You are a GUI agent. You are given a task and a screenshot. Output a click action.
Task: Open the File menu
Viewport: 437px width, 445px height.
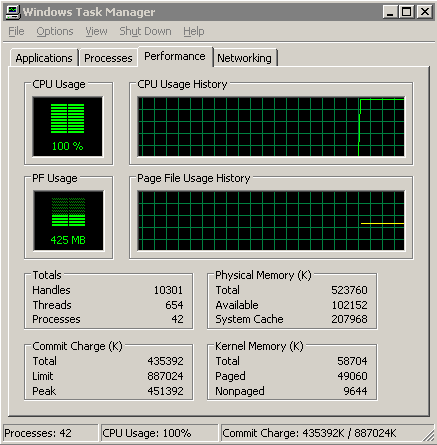click(16, 31)
